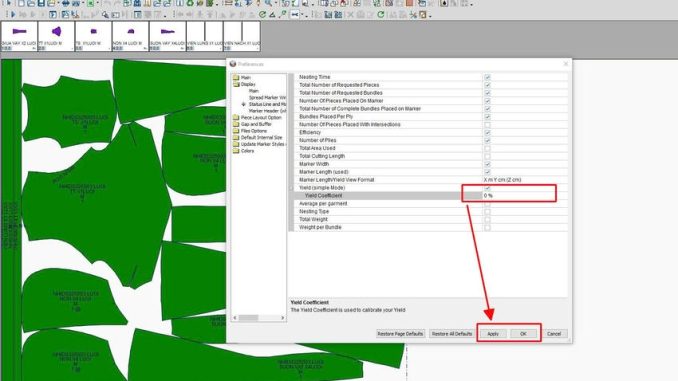Open Files Options category
This screenshot has width=678, height=381.
point(254,131)
